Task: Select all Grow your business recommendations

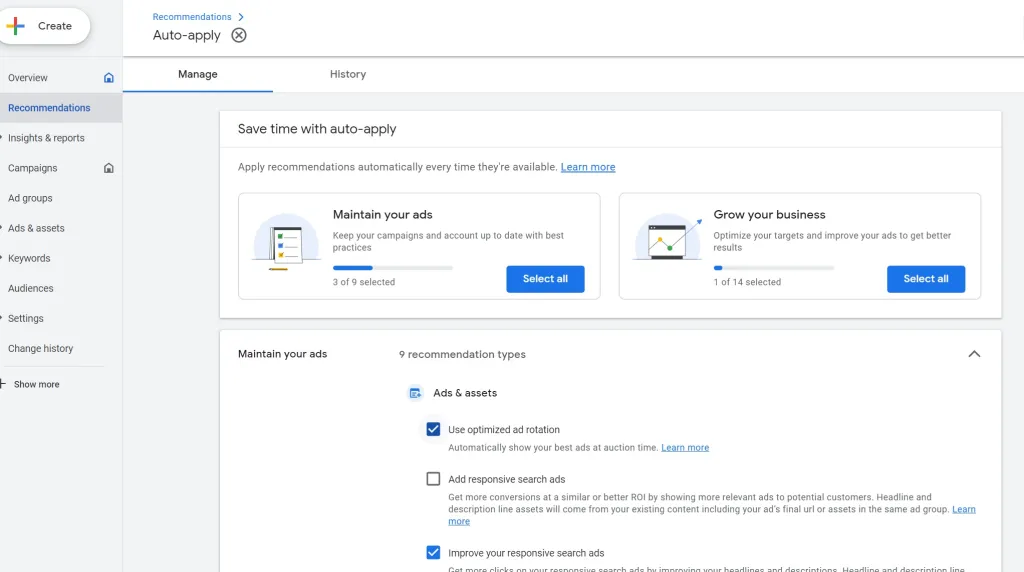Action: 925,279
